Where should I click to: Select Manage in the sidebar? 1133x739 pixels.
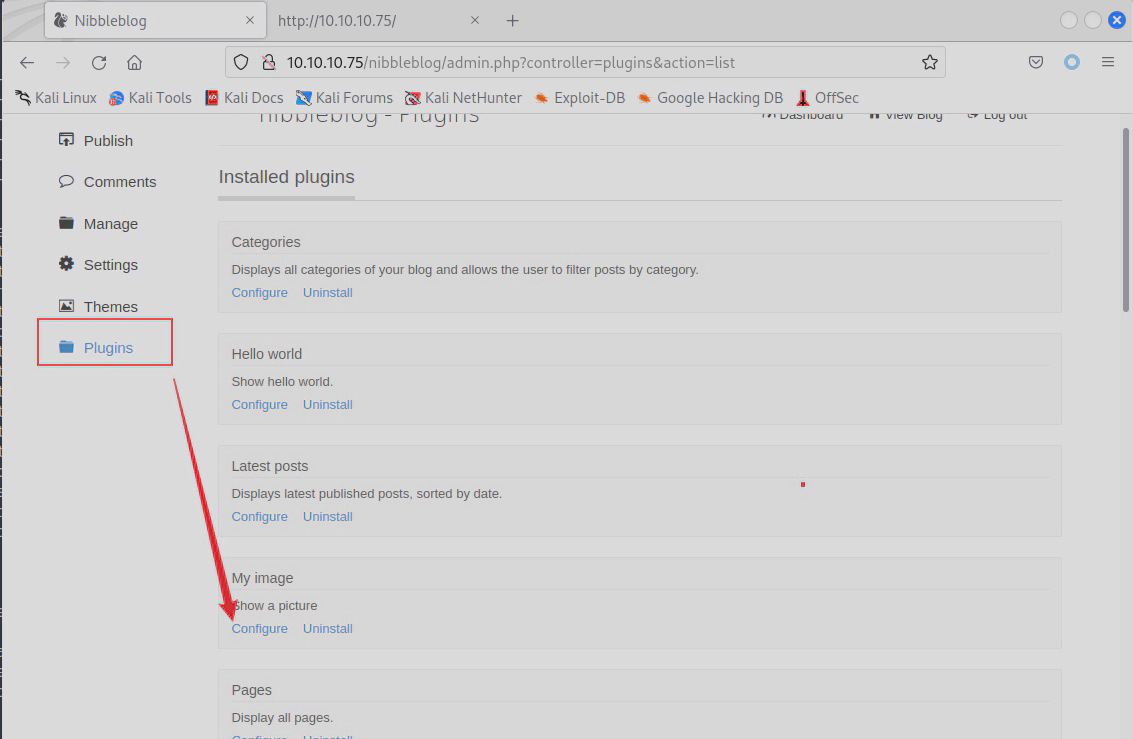[x=110, y=224]
